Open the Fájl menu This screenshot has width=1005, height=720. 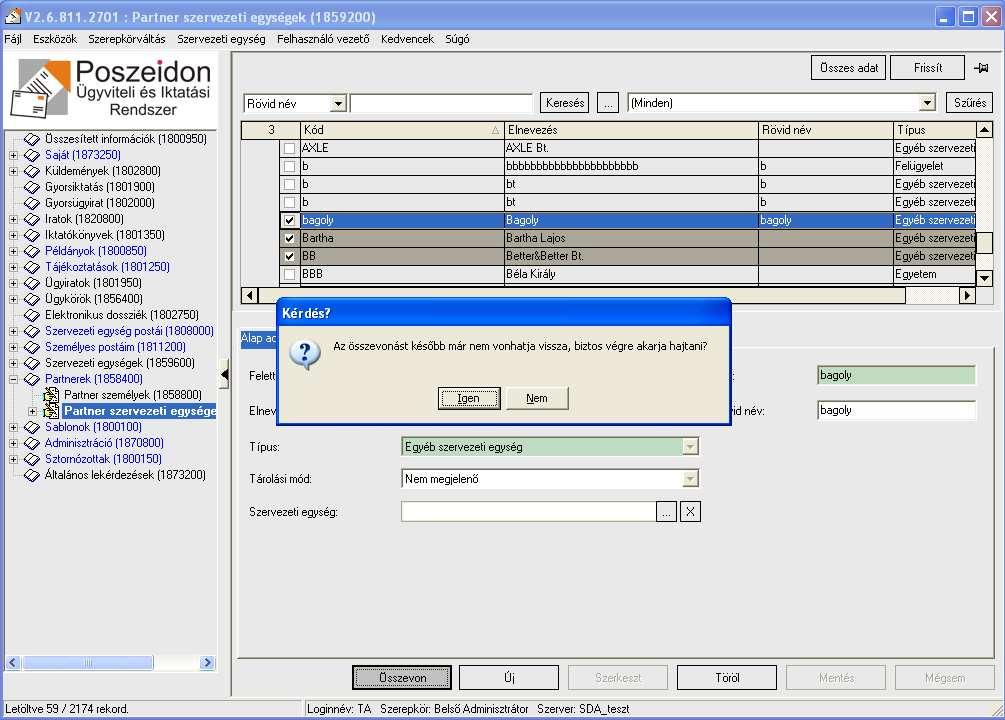point(13,39)
